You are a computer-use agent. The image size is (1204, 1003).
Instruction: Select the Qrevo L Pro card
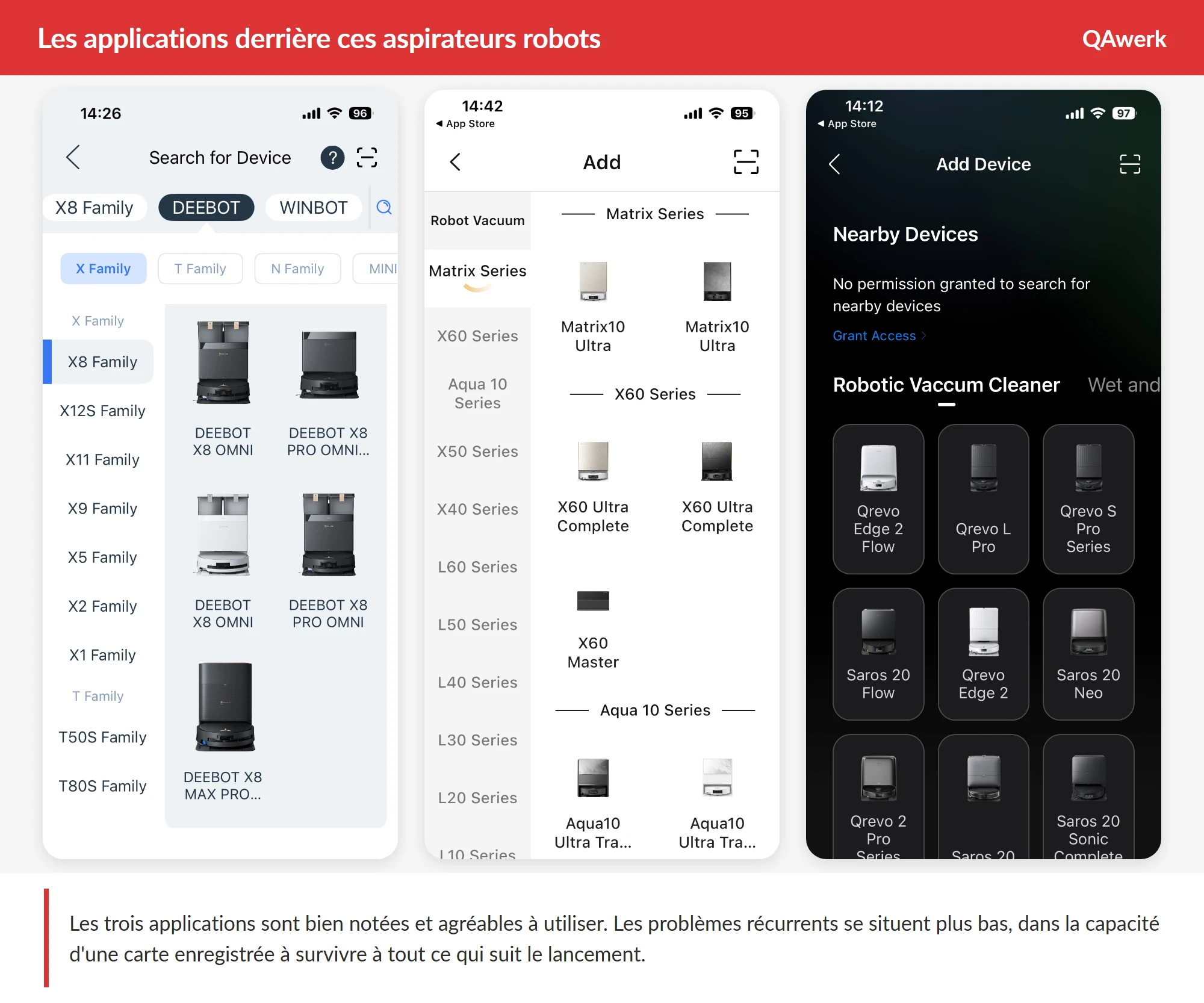point(984,499)
